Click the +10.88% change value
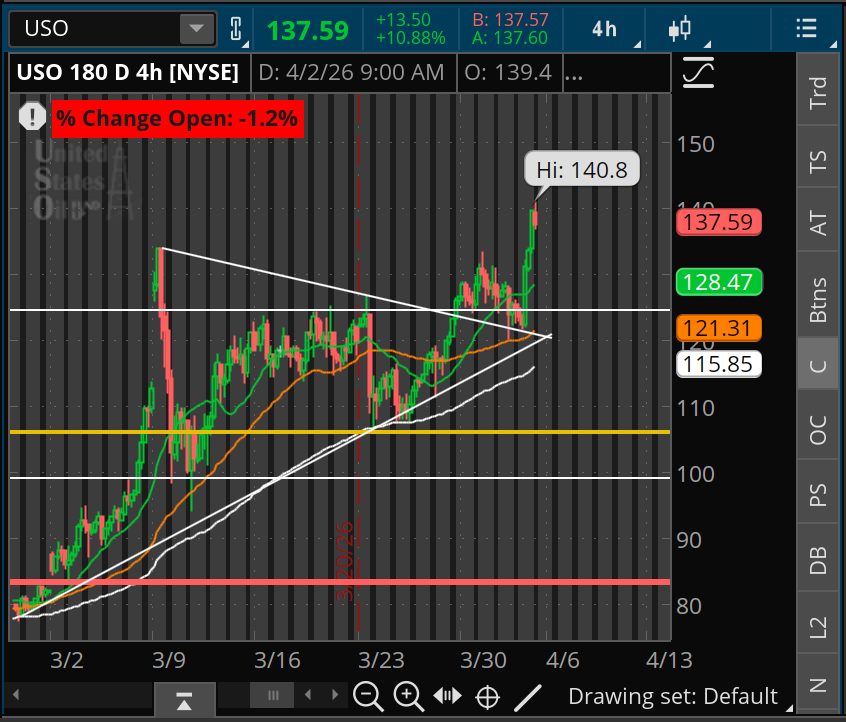The height and width of the screenshot is (722, 846). 411,38
